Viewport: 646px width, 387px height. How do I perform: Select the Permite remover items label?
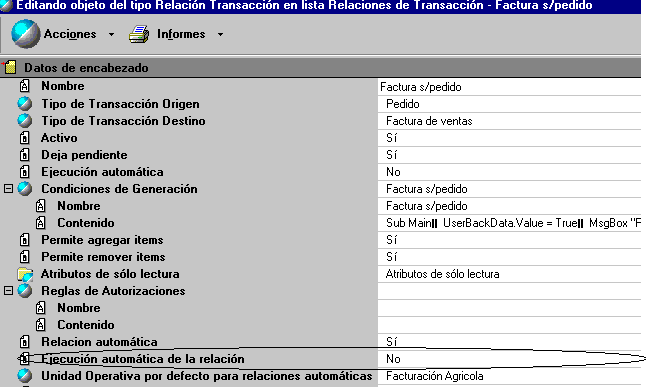coord(103,257)
